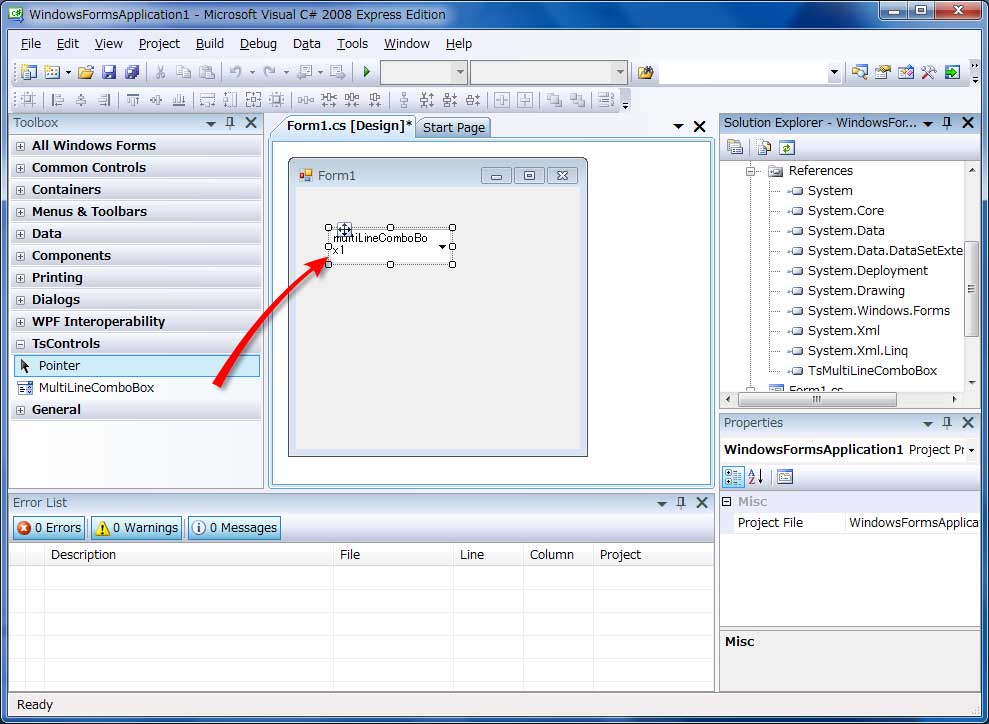Click the Solution Explorer horizontal scrollbar thumb
The height and width of the screenshot is (724, 989).
pyautogui.click(x=817, y=399)
